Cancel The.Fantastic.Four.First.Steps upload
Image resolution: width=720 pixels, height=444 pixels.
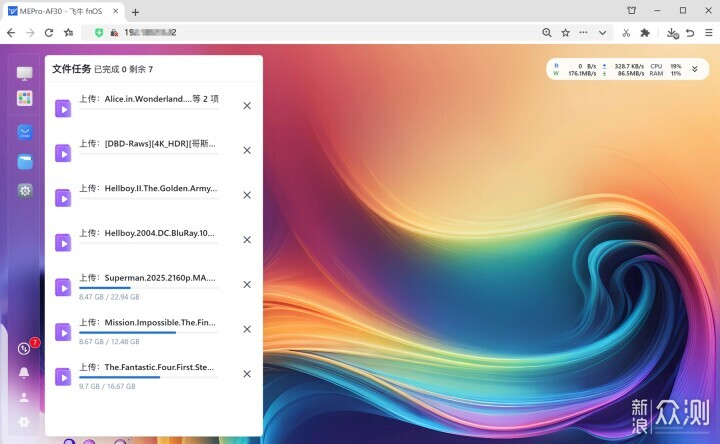[x=247, y=374]
